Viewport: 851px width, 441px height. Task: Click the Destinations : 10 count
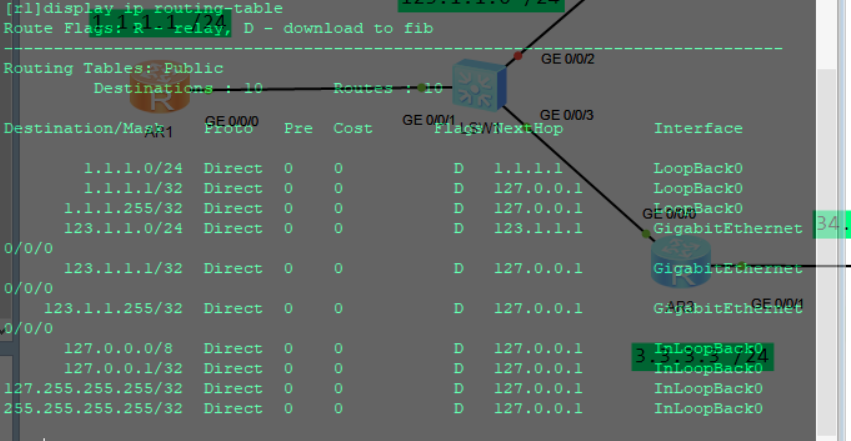[x=178, y=88]
